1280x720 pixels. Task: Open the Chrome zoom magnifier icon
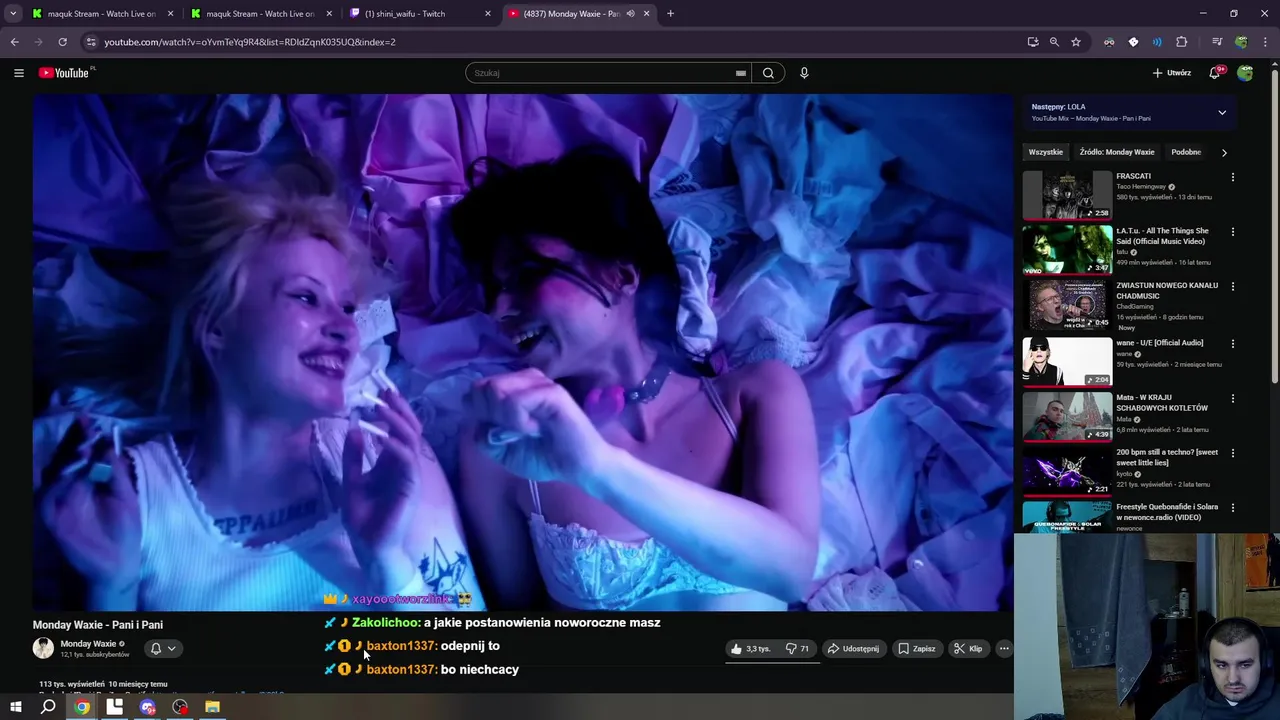1054,42
